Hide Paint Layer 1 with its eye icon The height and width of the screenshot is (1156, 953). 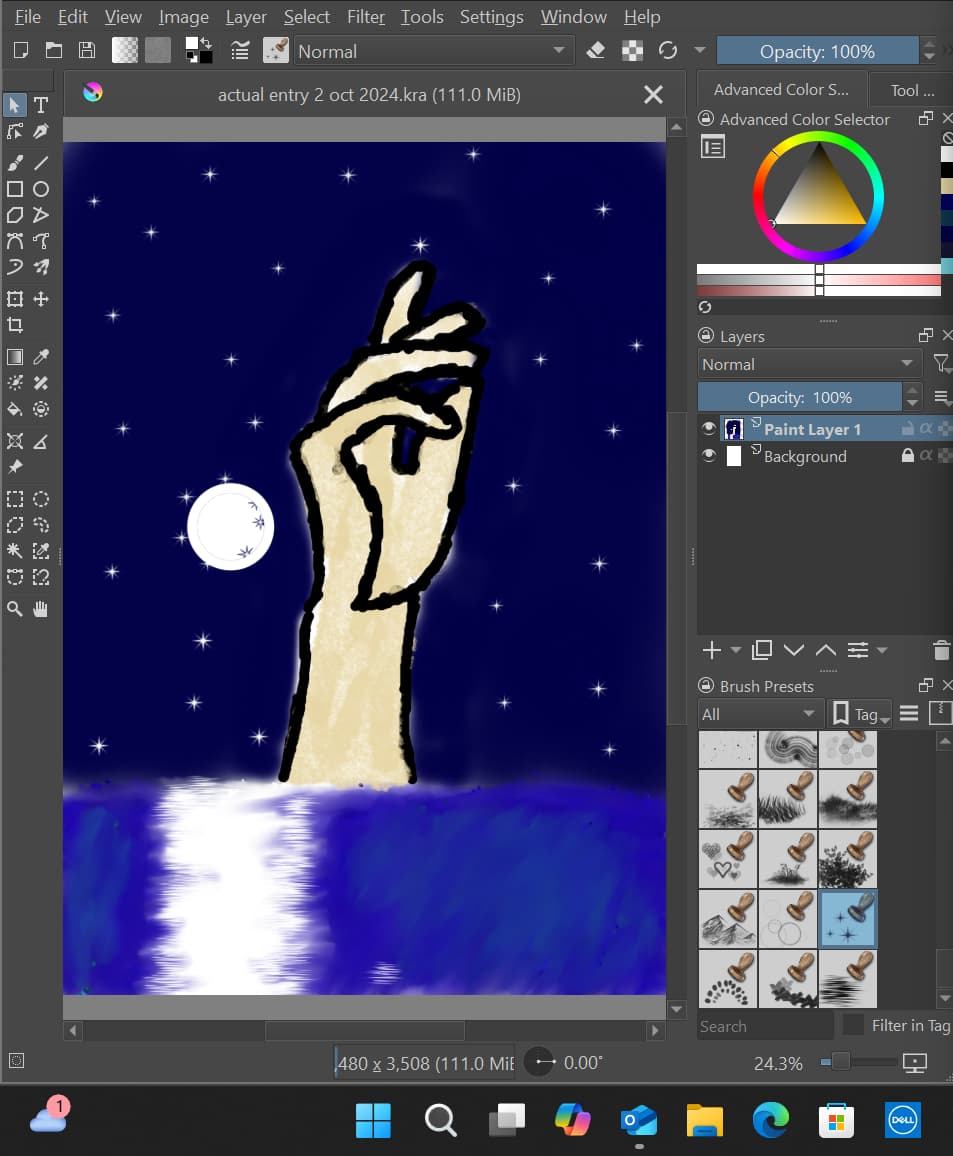tap(709, 428)
